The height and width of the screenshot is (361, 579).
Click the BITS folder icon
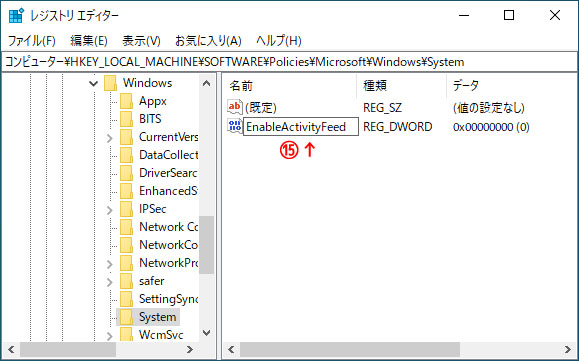[x=126, y=119]
